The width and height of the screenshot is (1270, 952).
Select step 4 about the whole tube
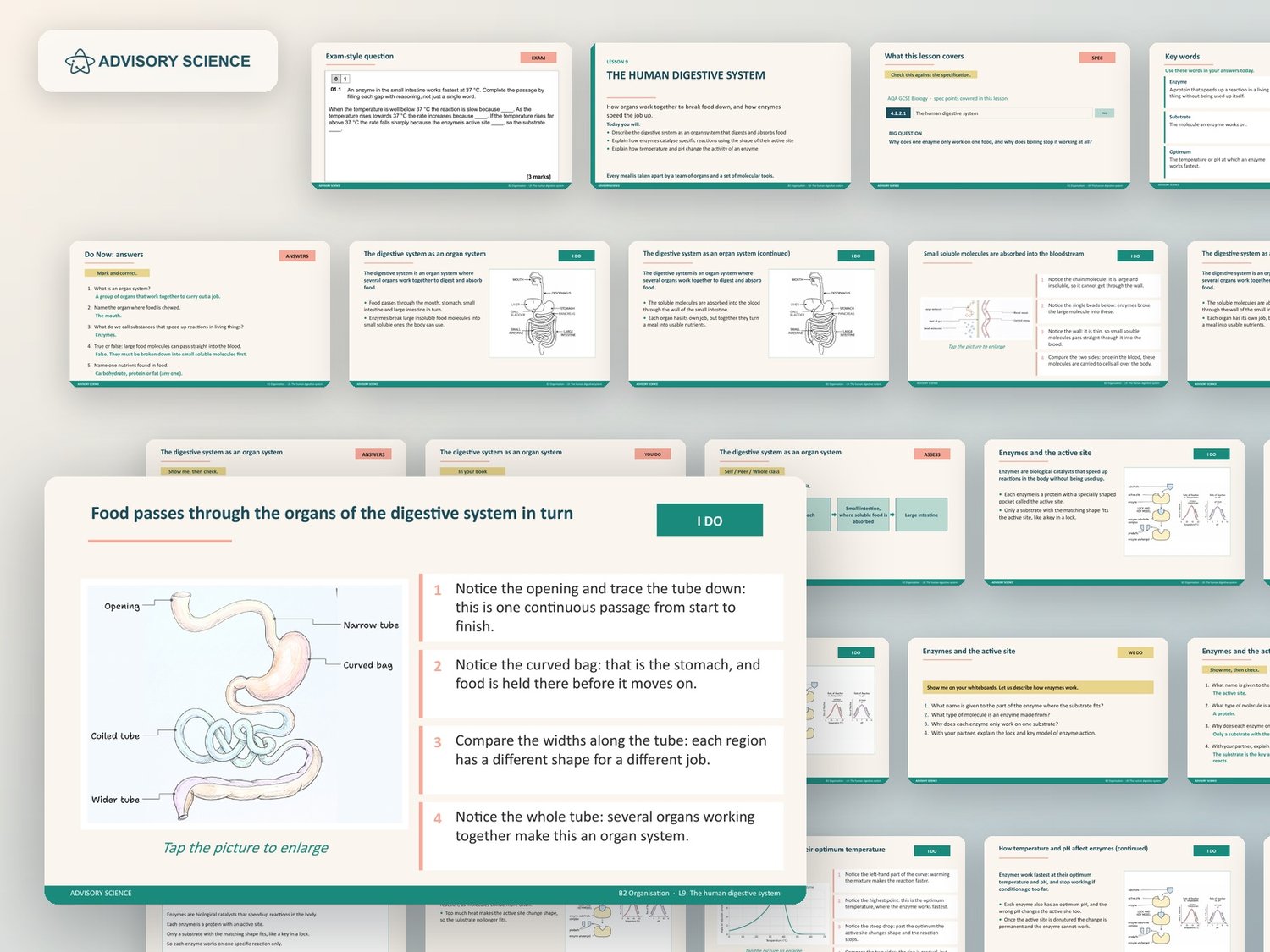pyautogui.click(x=602, y=836)
